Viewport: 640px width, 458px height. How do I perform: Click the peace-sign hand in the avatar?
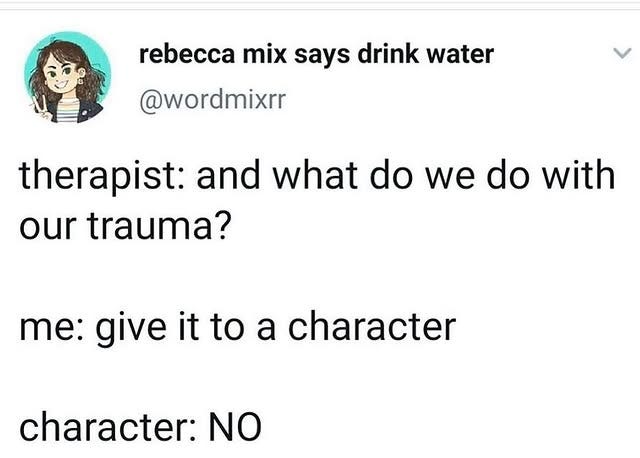coord(40,107)
